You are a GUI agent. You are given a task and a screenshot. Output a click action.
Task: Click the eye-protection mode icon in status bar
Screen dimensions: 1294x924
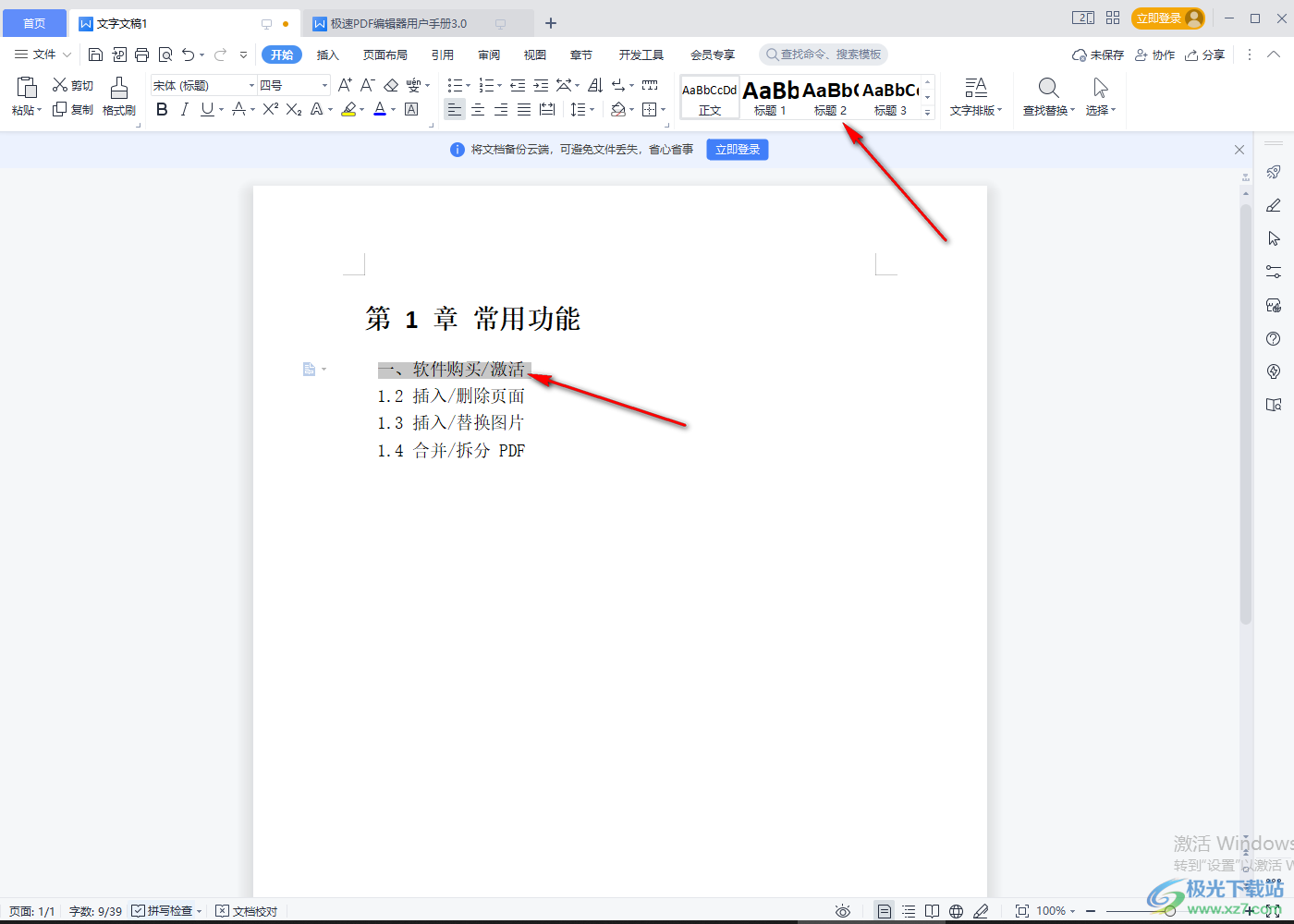pyautogui.click(x=843, y=911)
